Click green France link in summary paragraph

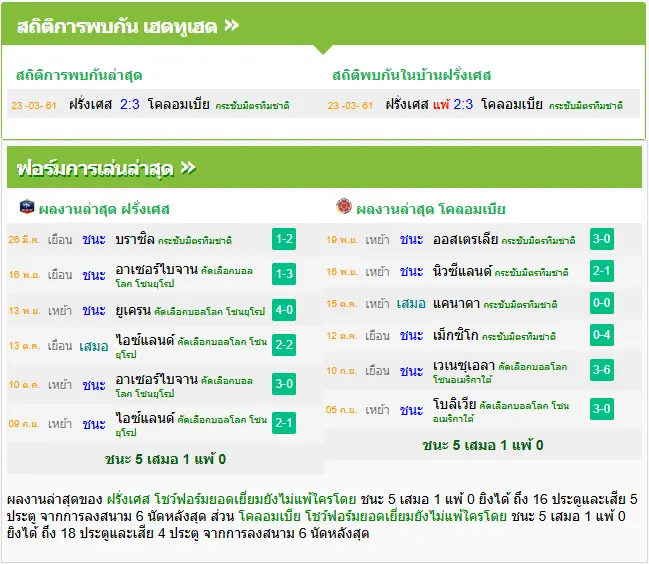click(x=128, y=499)
